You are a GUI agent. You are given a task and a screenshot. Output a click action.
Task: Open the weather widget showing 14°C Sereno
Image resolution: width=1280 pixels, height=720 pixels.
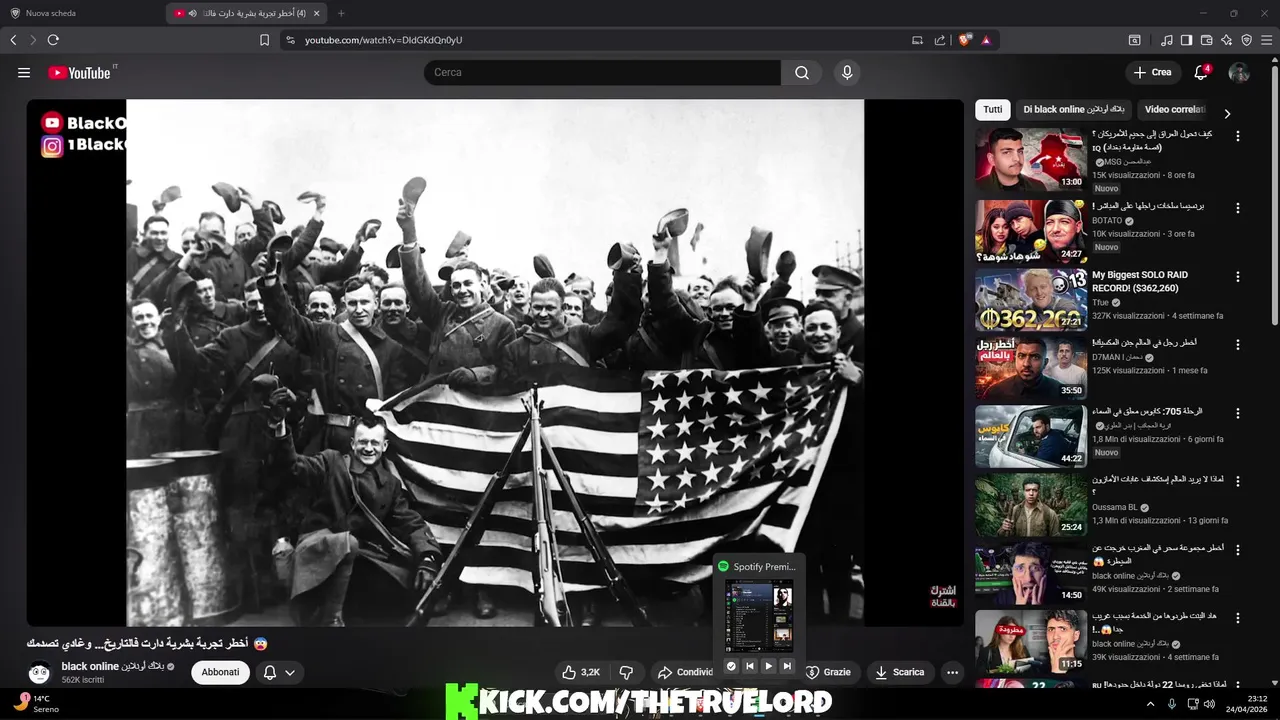36,704
